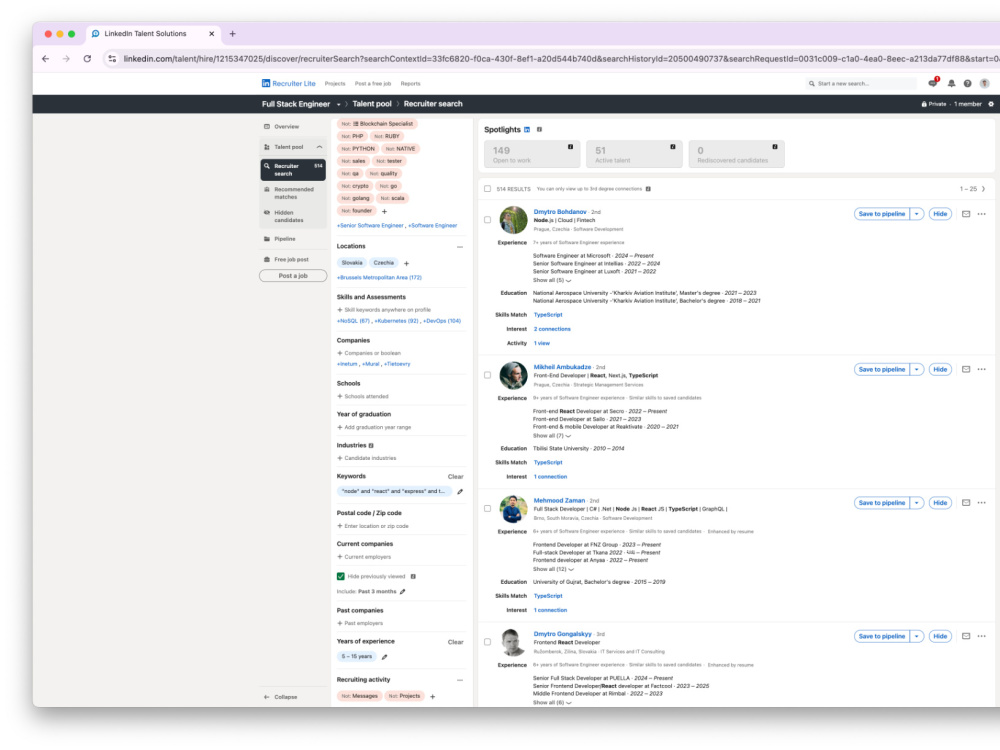Add another job title exclusion plus icon

point(384,211)
